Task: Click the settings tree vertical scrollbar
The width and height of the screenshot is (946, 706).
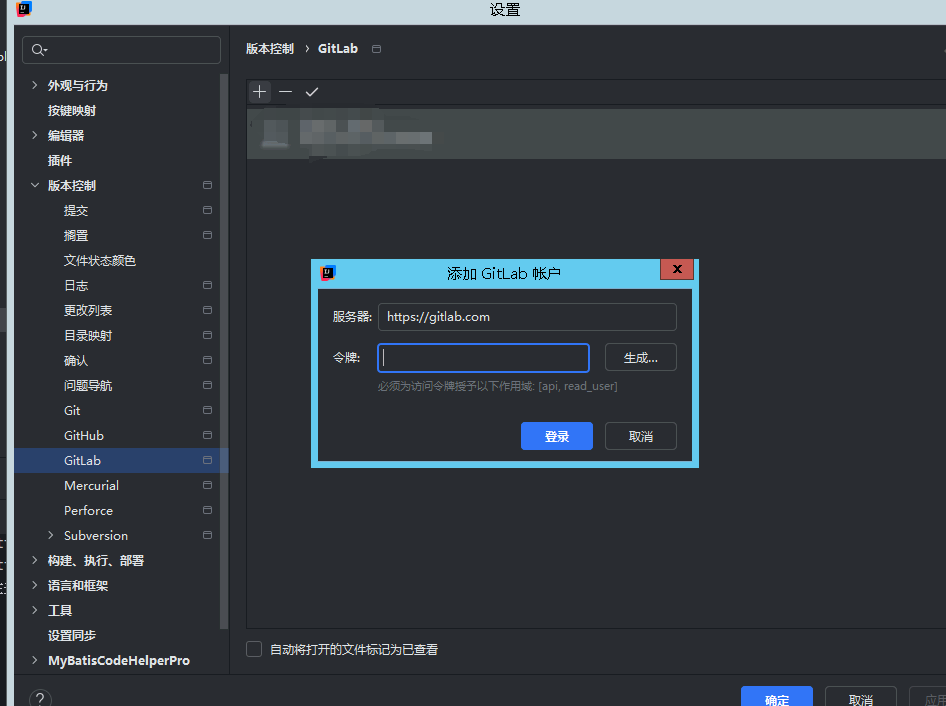Action: 224,350
